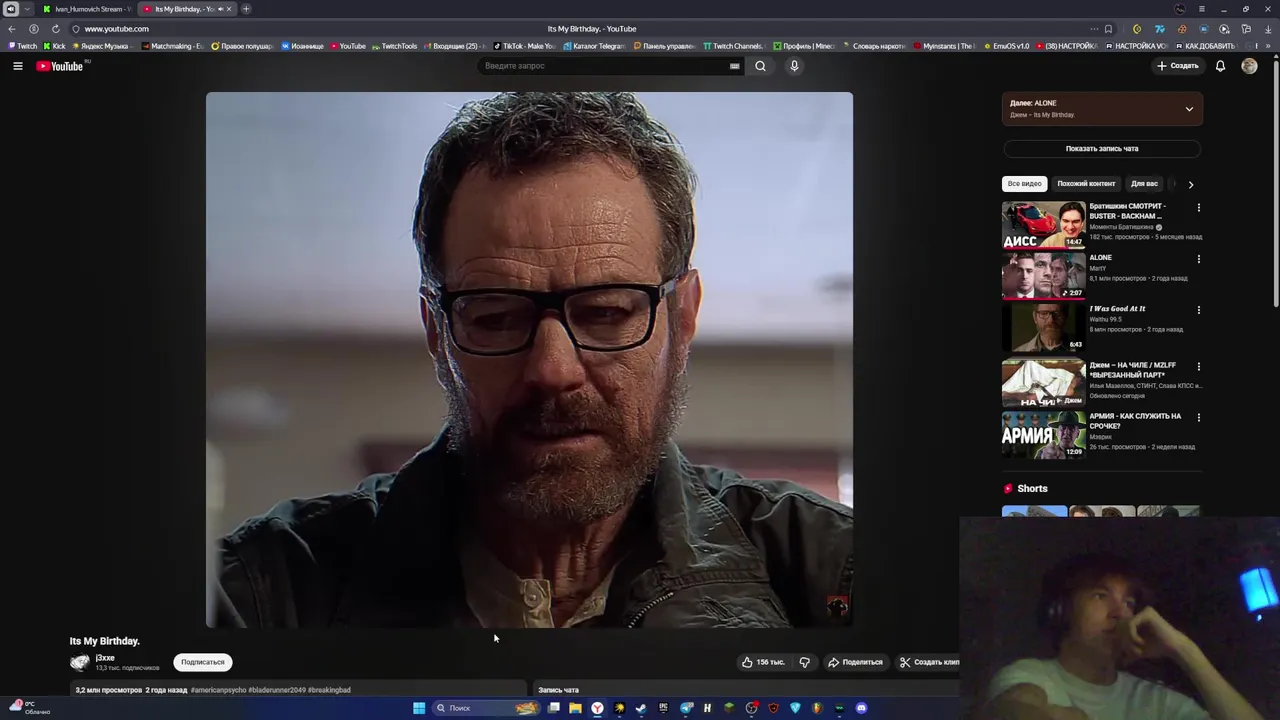Open Telegram from the taskbar
Viewport: 1280px width, 720px height.
(686, 708)
